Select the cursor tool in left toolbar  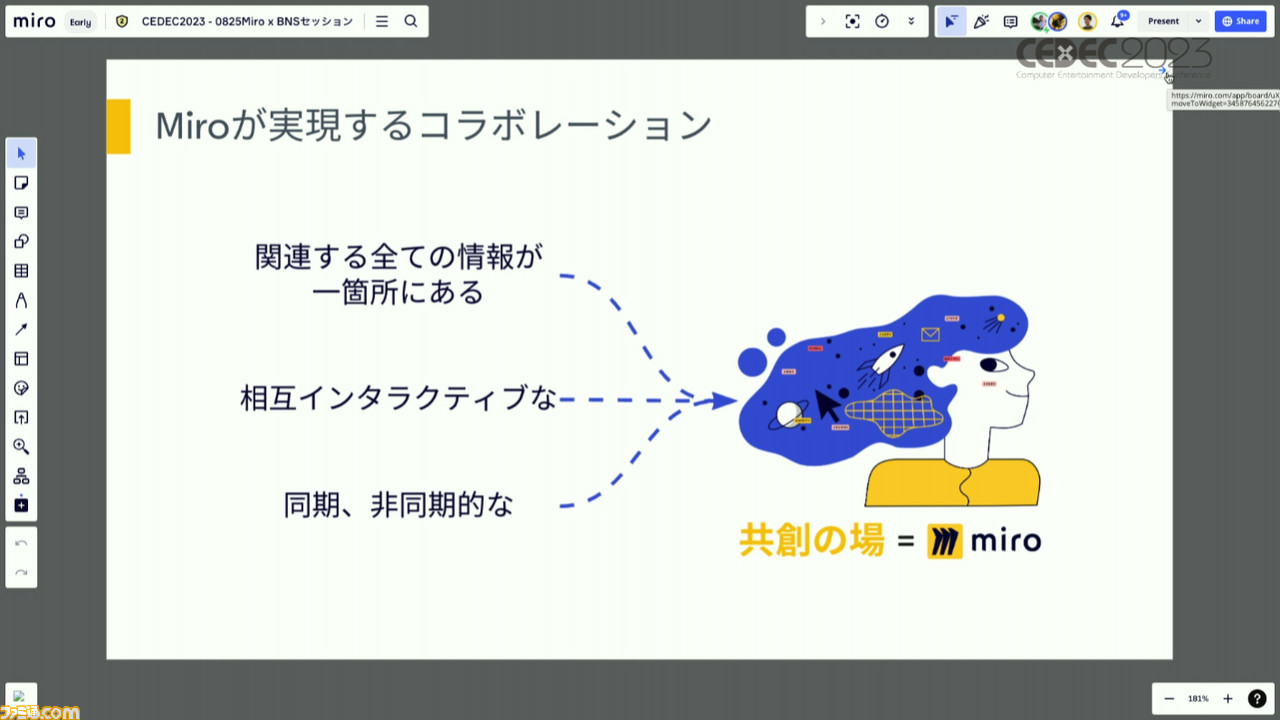click(x=21, y=153)
